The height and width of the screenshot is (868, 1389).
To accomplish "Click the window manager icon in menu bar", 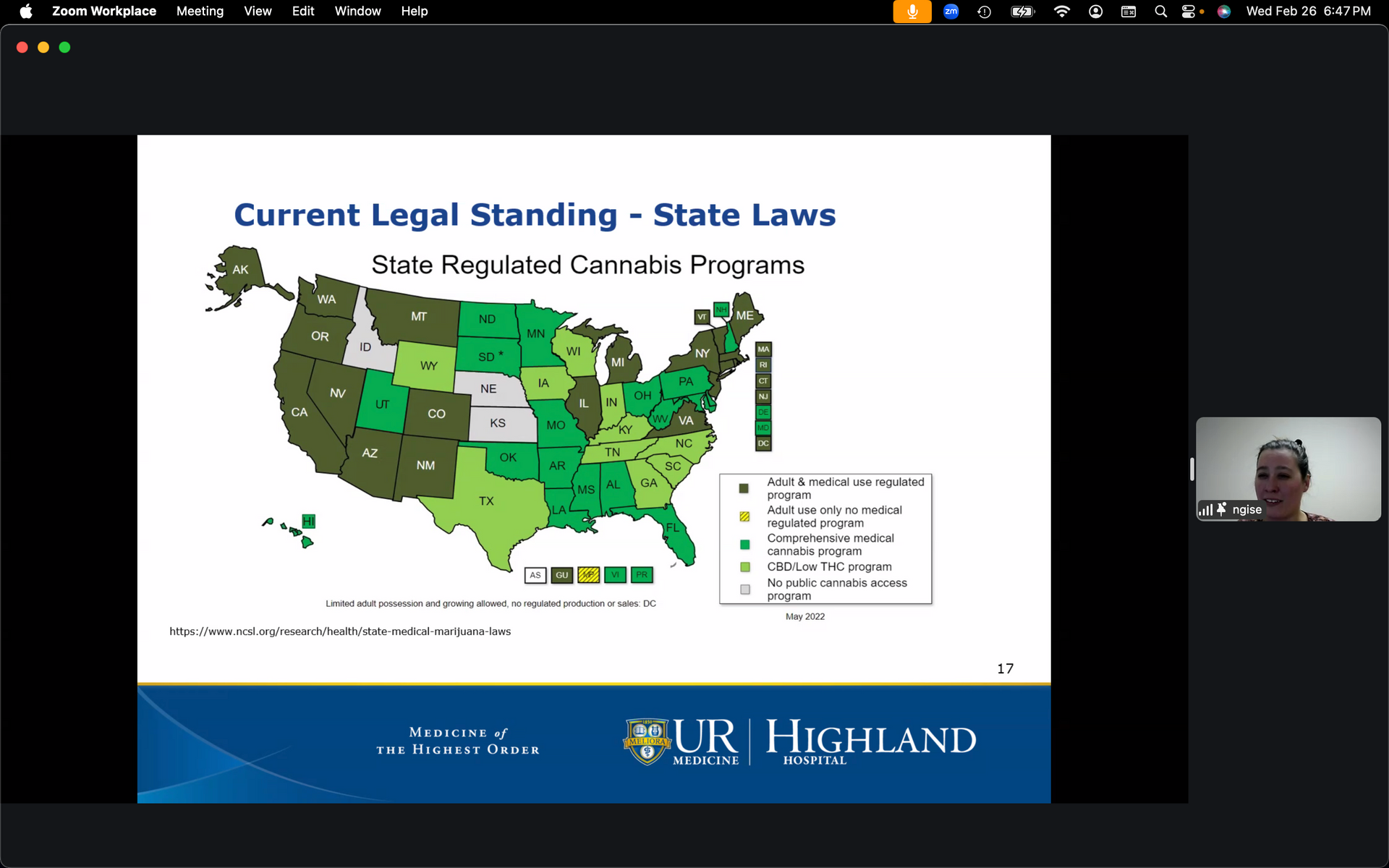I will [x=1128, y=12].
